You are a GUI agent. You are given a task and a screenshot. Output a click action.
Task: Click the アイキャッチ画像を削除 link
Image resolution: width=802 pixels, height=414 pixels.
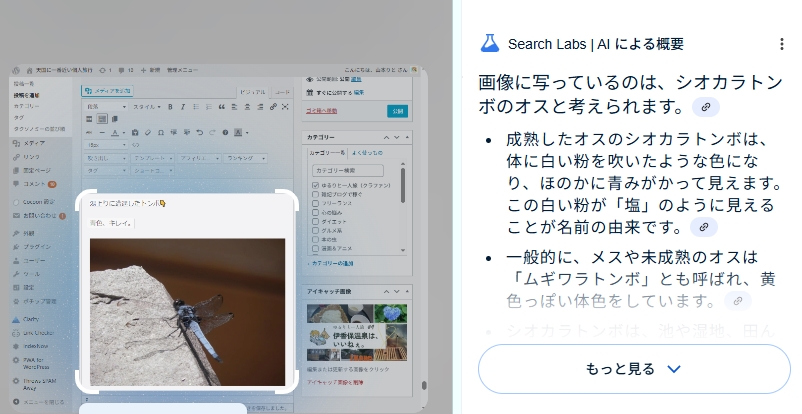(335, 382)
